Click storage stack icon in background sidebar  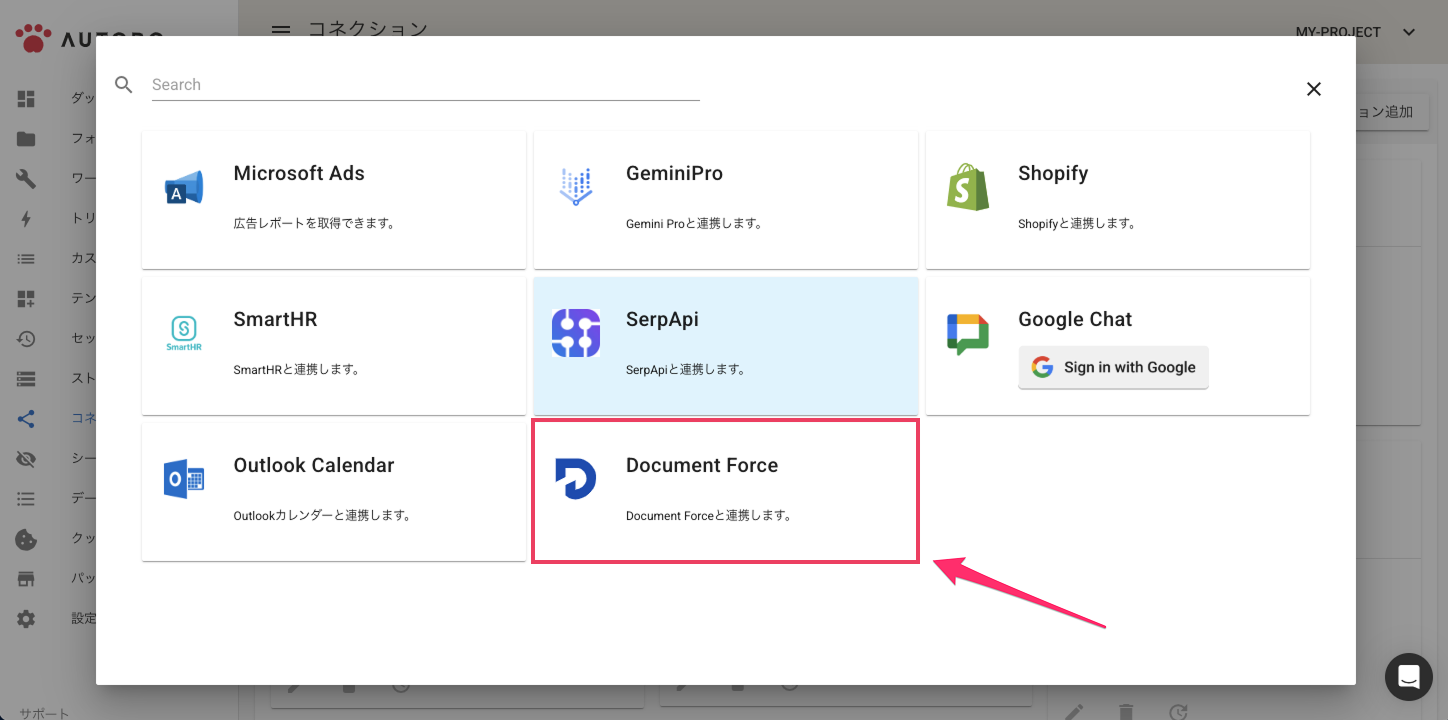coord(26,379)
